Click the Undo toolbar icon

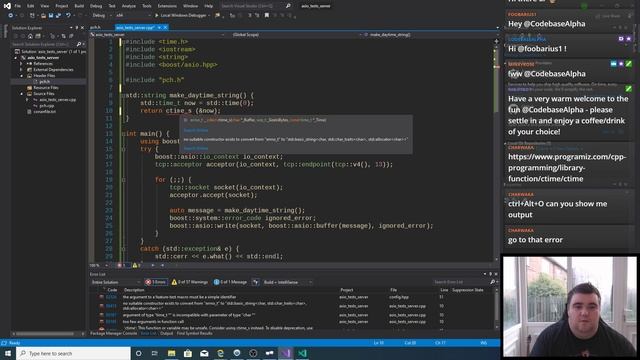point(68,16)
